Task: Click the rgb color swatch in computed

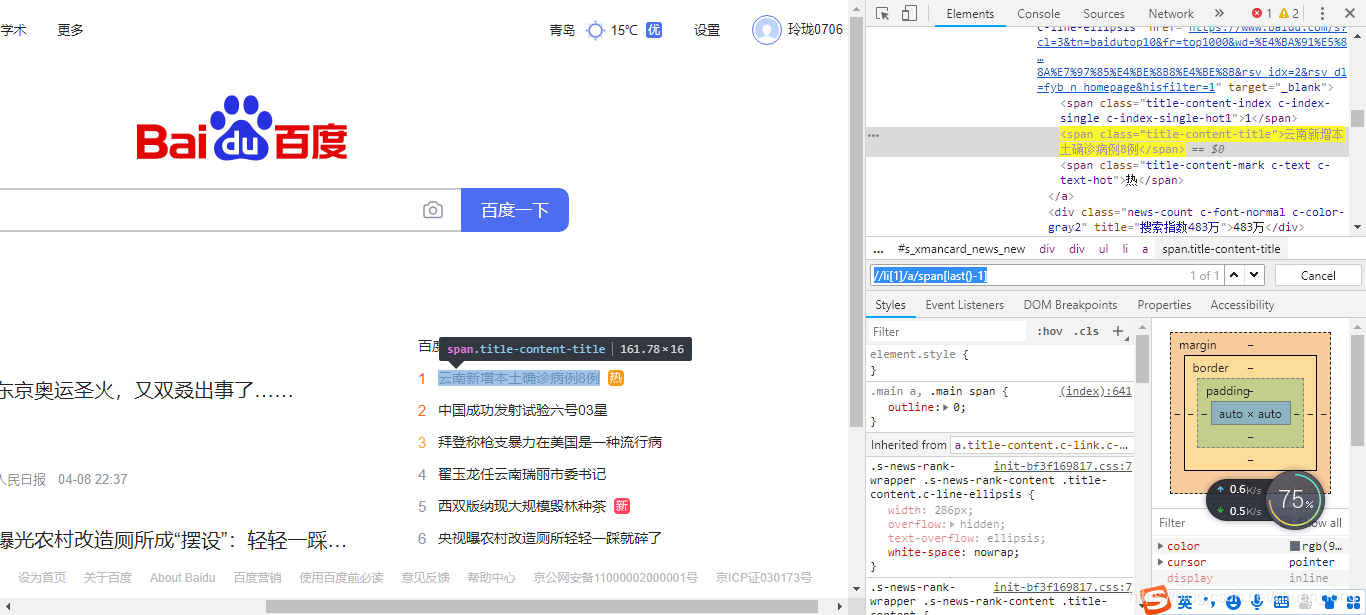Action: (1295, 547)
